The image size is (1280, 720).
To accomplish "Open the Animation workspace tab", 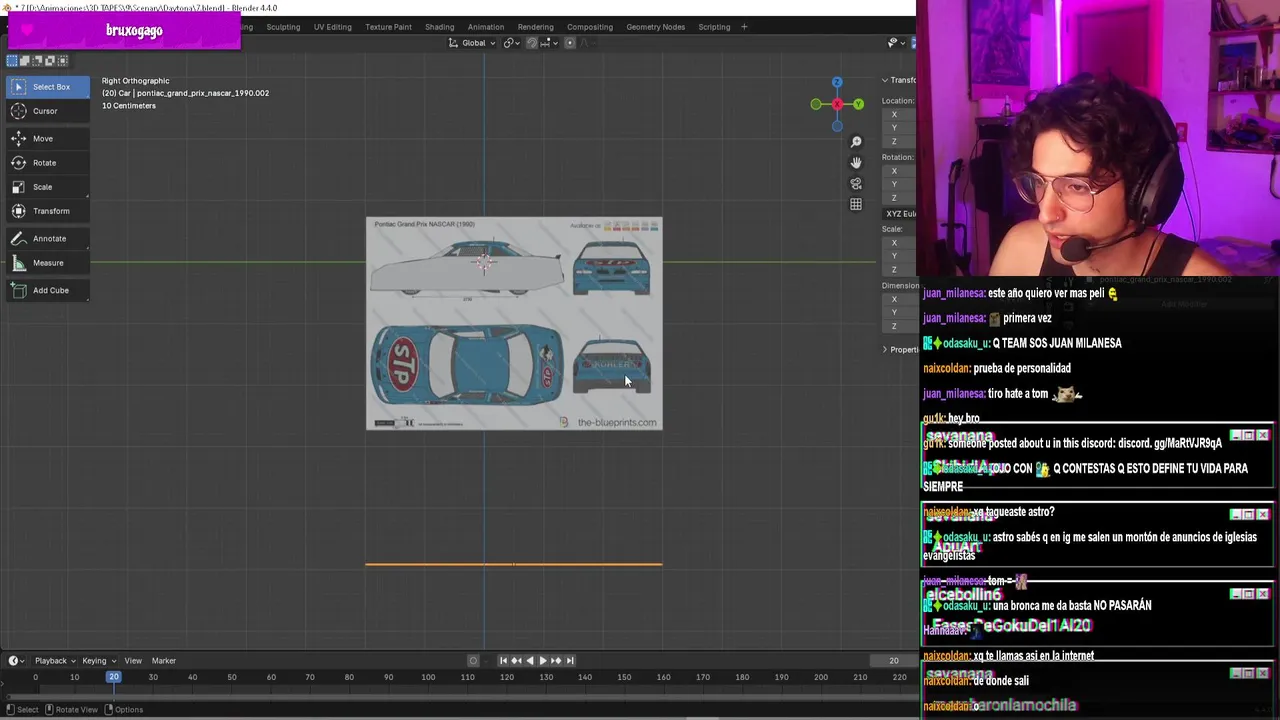I will tap(486, 27).
